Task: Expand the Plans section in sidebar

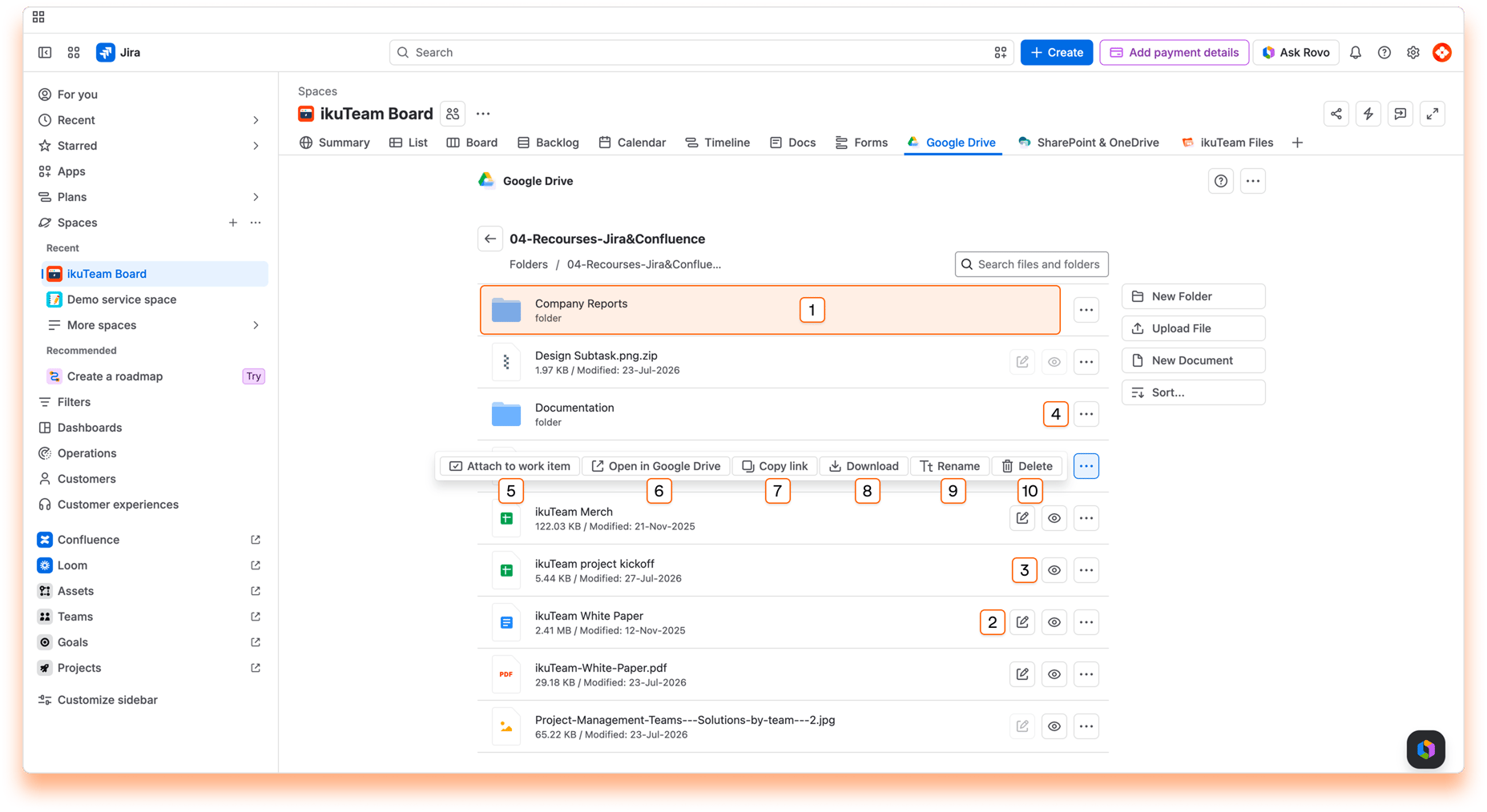Action: [x=256, y=197]
